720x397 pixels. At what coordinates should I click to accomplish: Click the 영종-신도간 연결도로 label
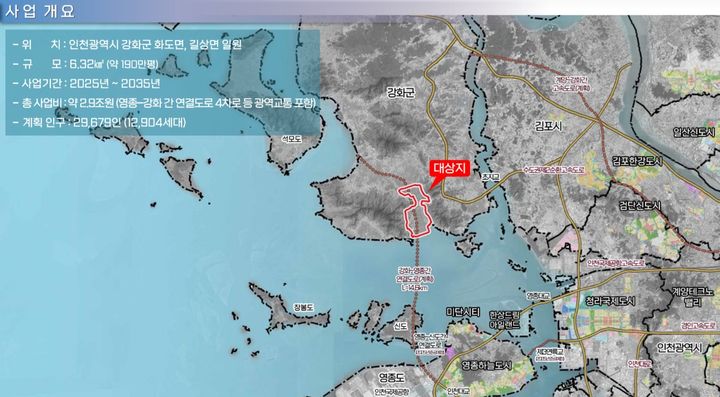[x=430, y=343]
